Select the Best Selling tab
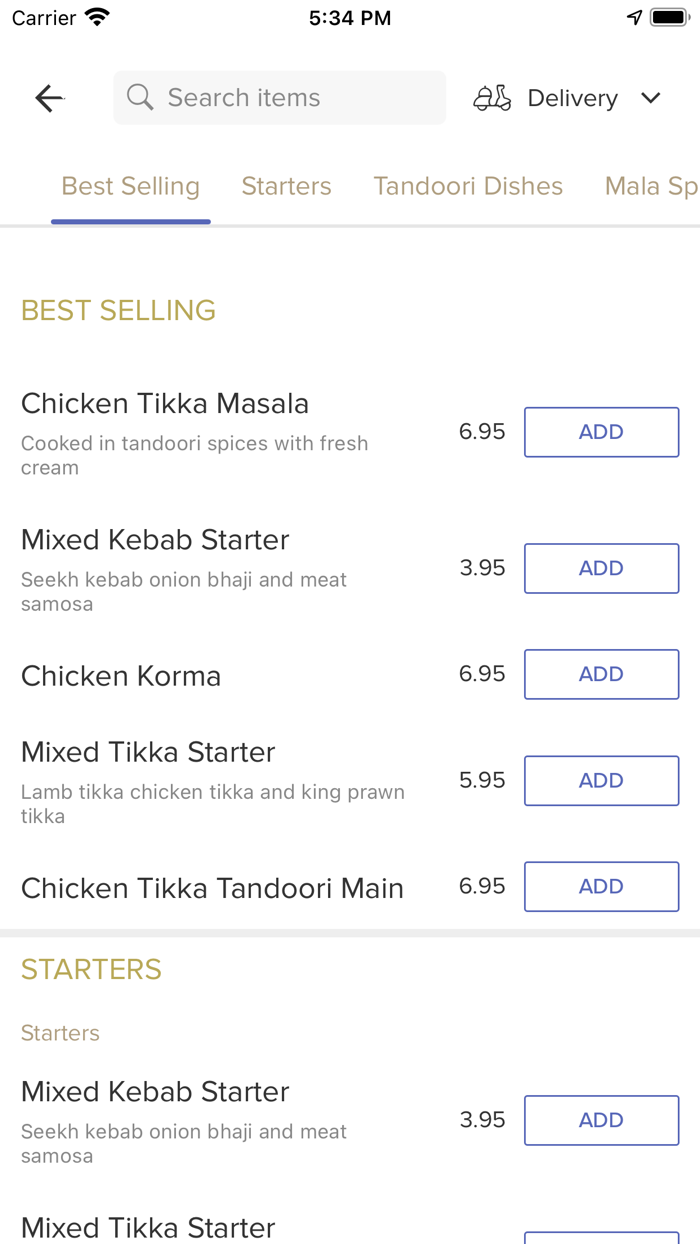Viewport: 700px width, 1244px height. pos(130,186)
